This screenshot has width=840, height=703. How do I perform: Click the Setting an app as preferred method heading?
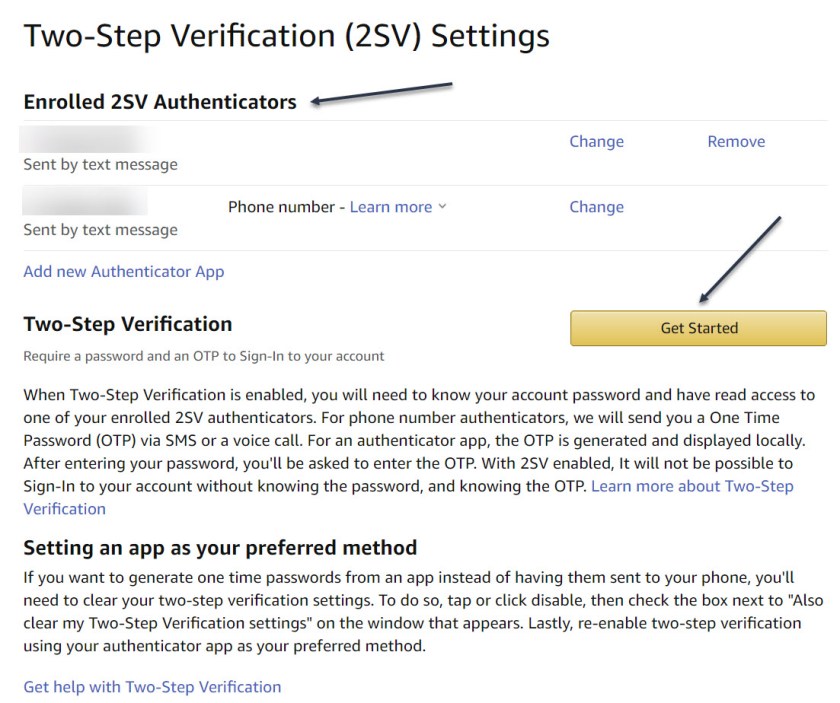point(220,548)
